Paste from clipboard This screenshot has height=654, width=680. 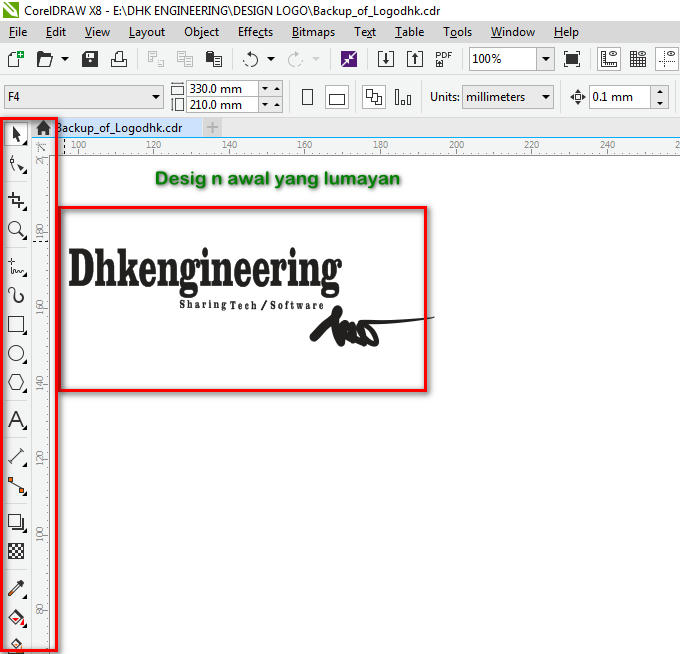click(x=213, y=59)
